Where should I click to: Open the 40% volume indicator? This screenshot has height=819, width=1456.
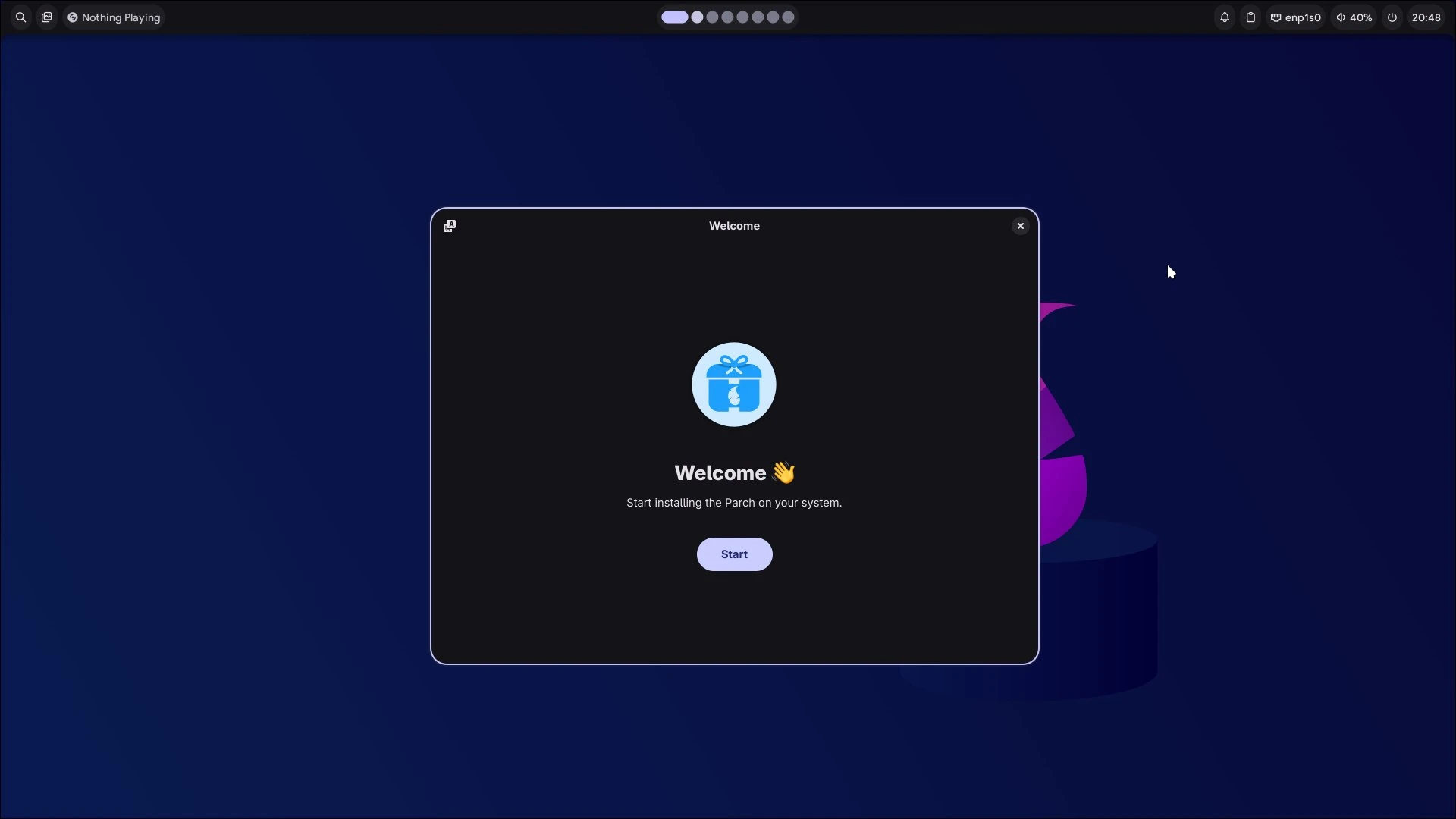pos(1354,17)
